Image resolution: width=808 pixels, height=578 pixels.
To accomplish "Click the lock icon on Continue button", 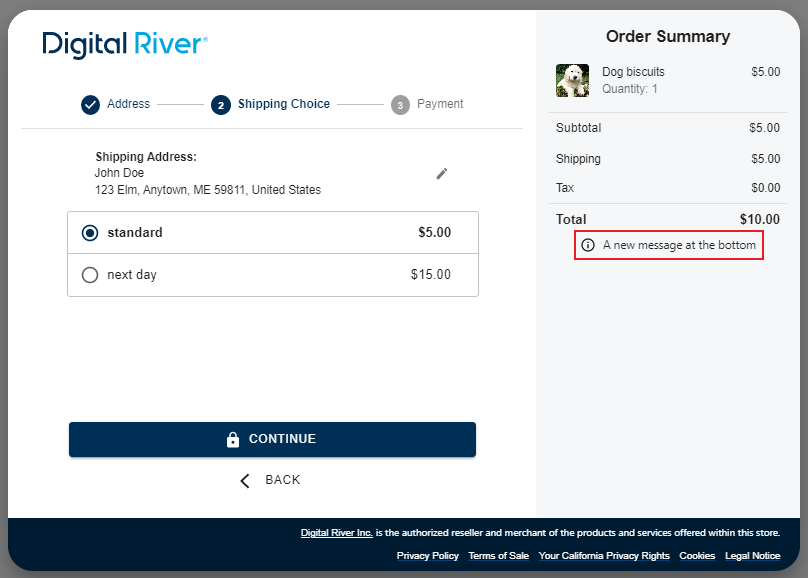I will pyautogui.click(x=233, y=440).
